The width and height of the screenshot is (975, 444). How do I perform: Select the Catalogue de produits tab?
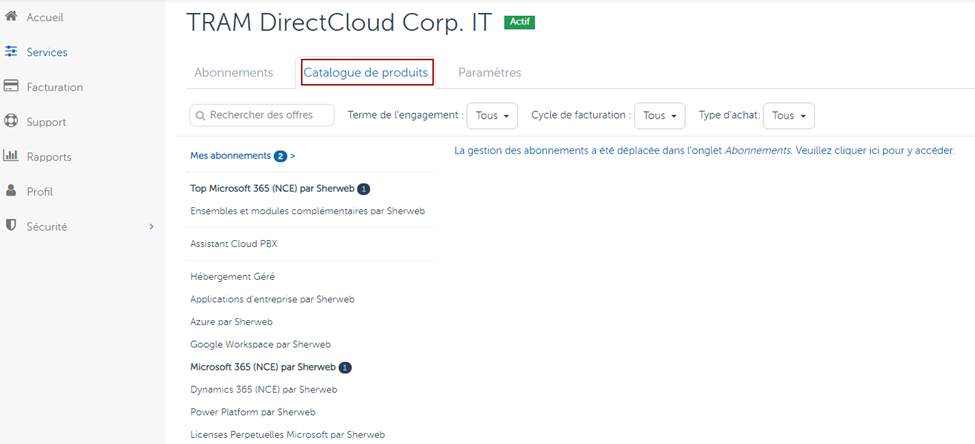coord(366,73)
